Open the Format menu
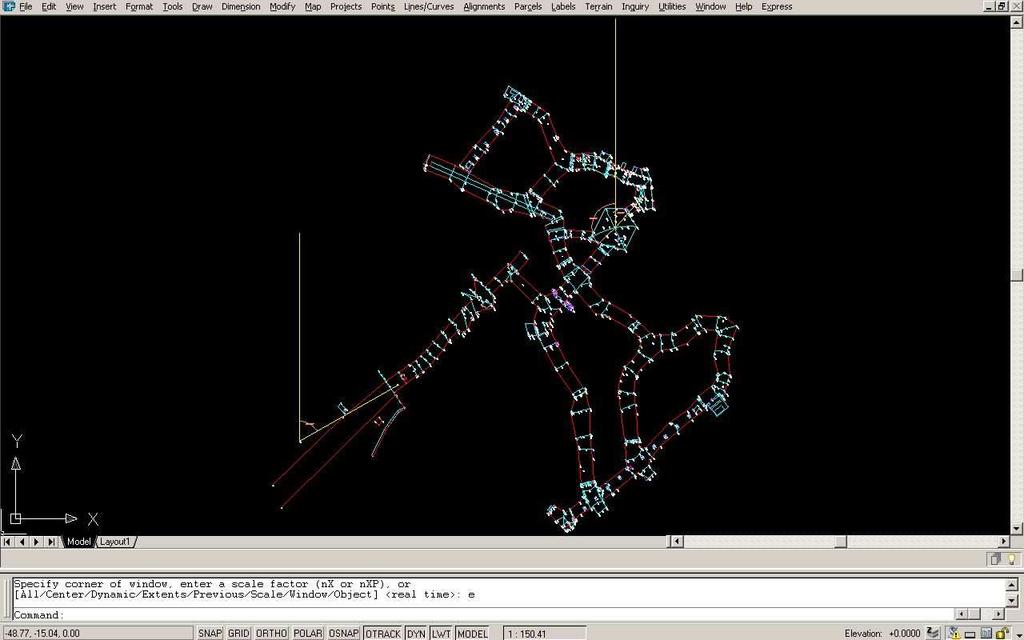This screenshot has height=640, width=1024. coord(139,7)
